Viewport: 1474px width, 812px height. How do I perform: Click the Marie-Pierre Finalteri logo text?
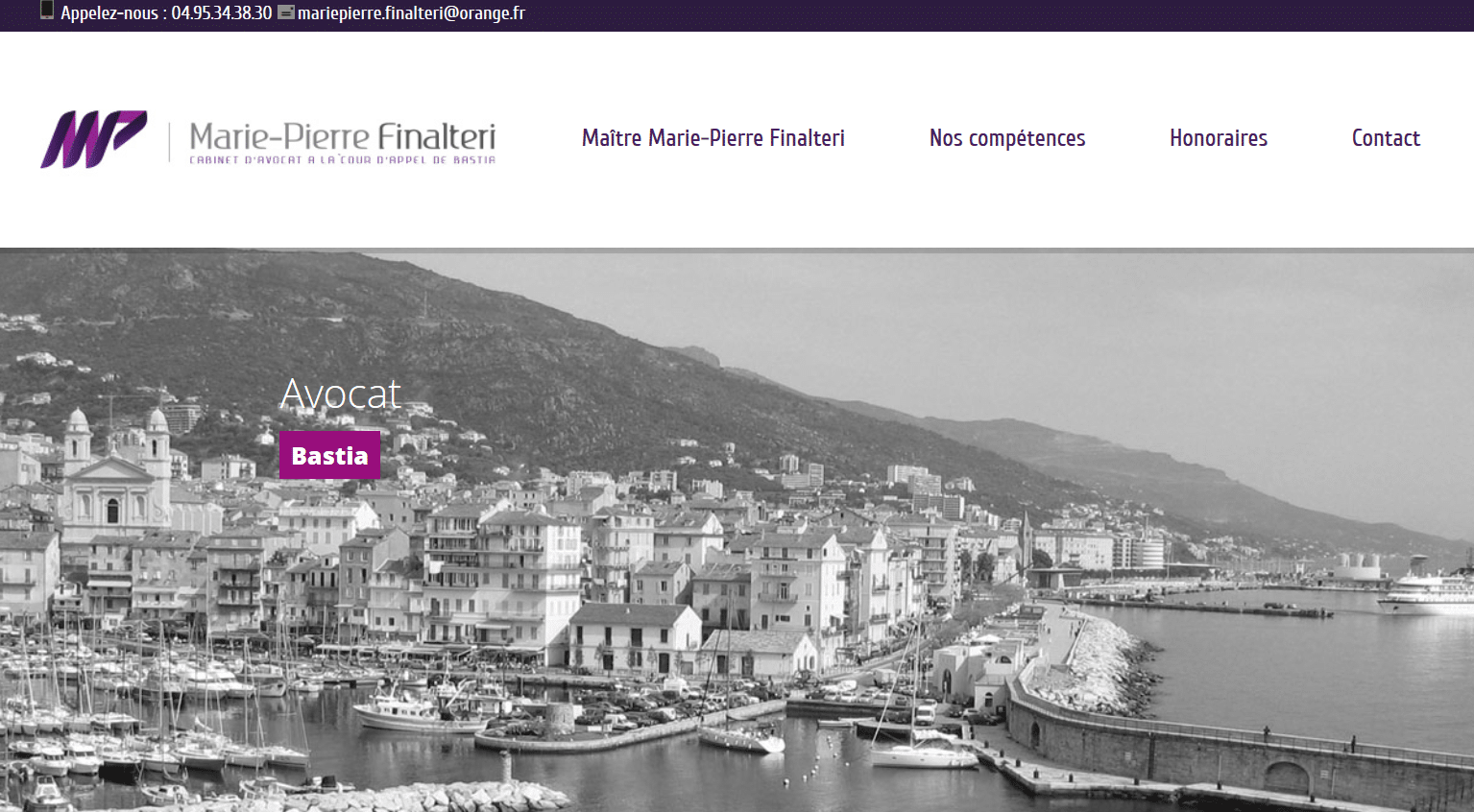click(343, 136)
